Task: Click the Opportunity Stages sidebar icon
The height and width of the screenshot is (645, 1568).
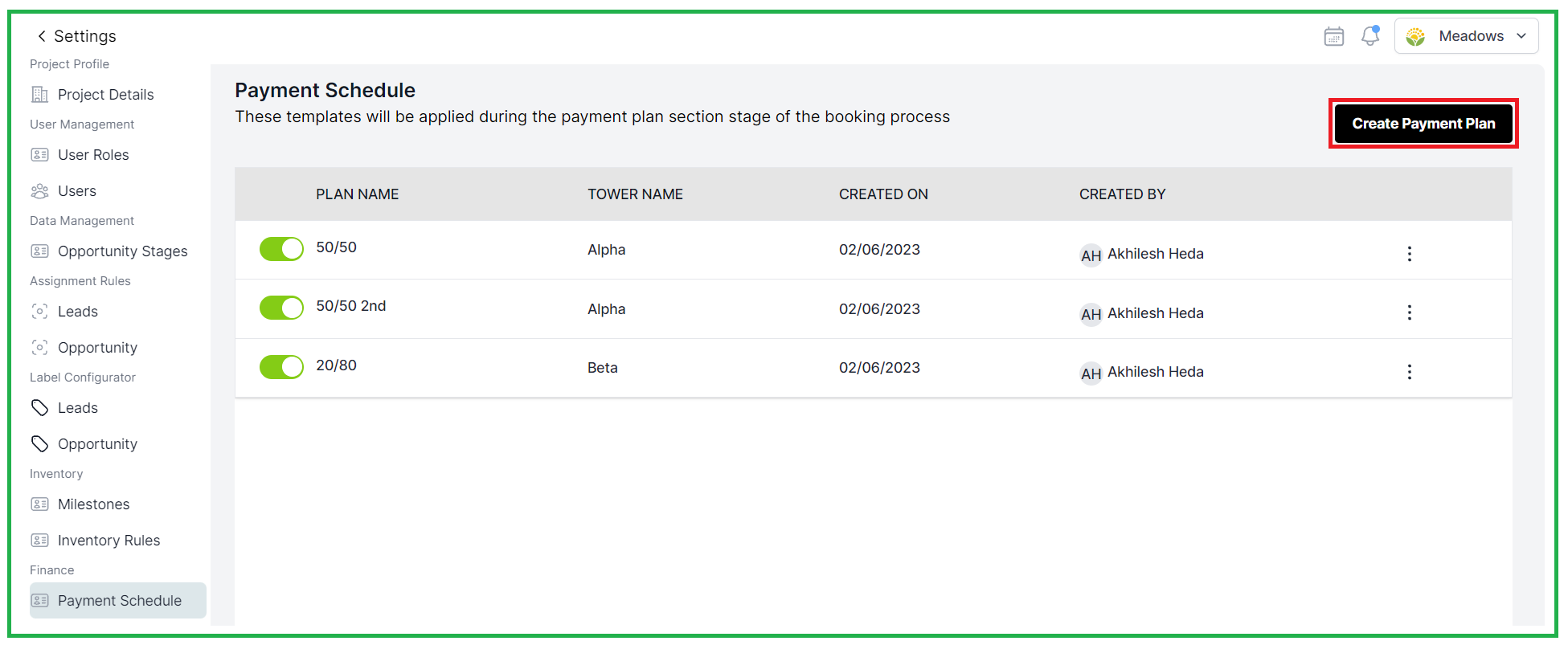Action: tap(39, 251)
